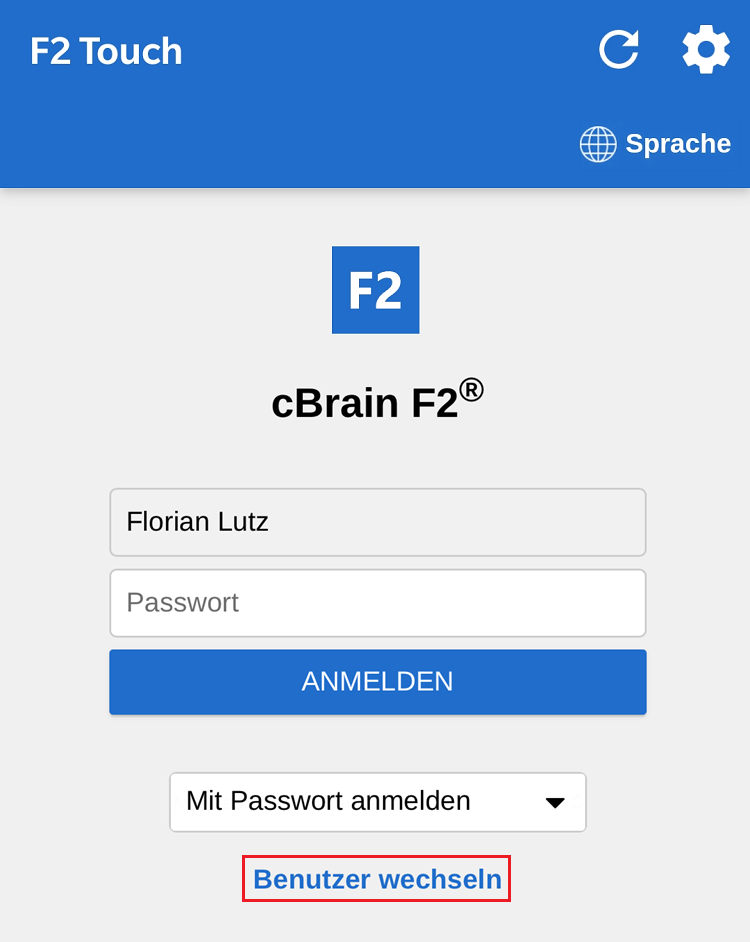The image size is (750, 942).
Task: Click the globe language icon
Action: 598,144
